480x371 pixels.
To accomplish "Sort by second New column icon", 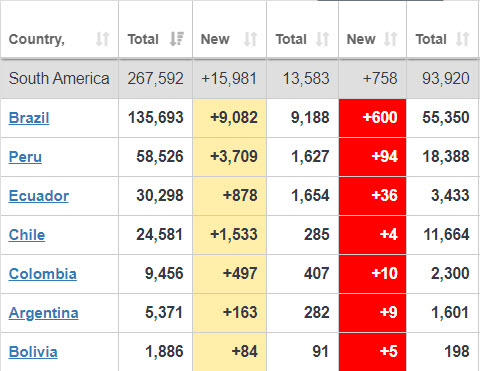I will [x=390, y=39].
